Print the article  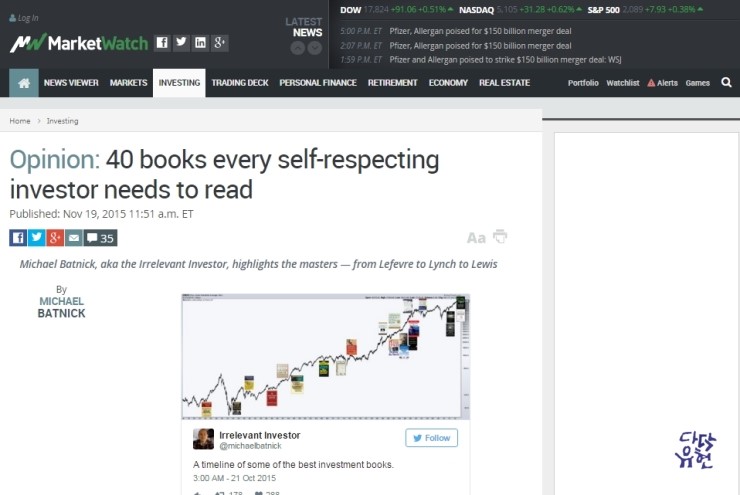point(500,236)
